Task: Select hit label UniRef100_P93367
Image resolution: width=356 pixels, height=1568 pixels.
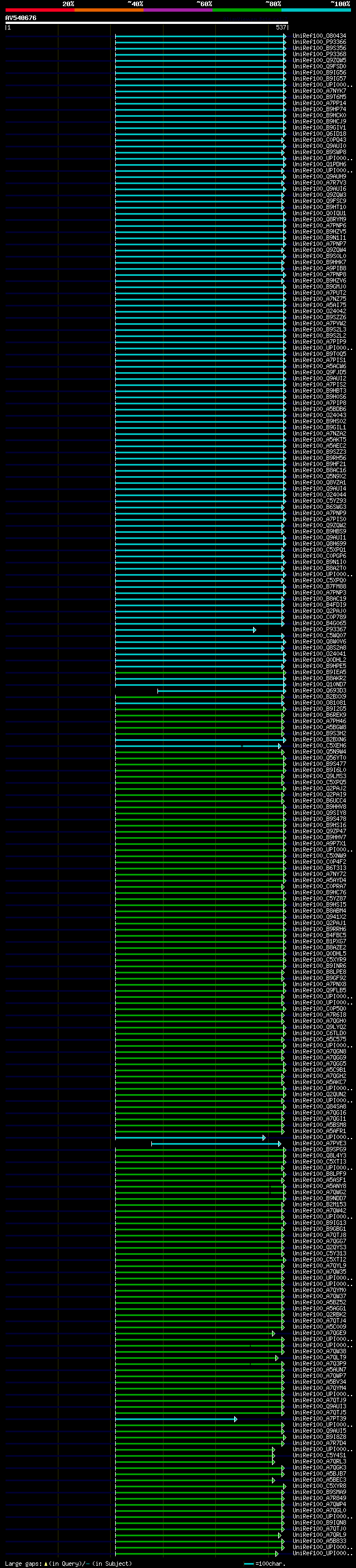Action: (x=319, y=630)
